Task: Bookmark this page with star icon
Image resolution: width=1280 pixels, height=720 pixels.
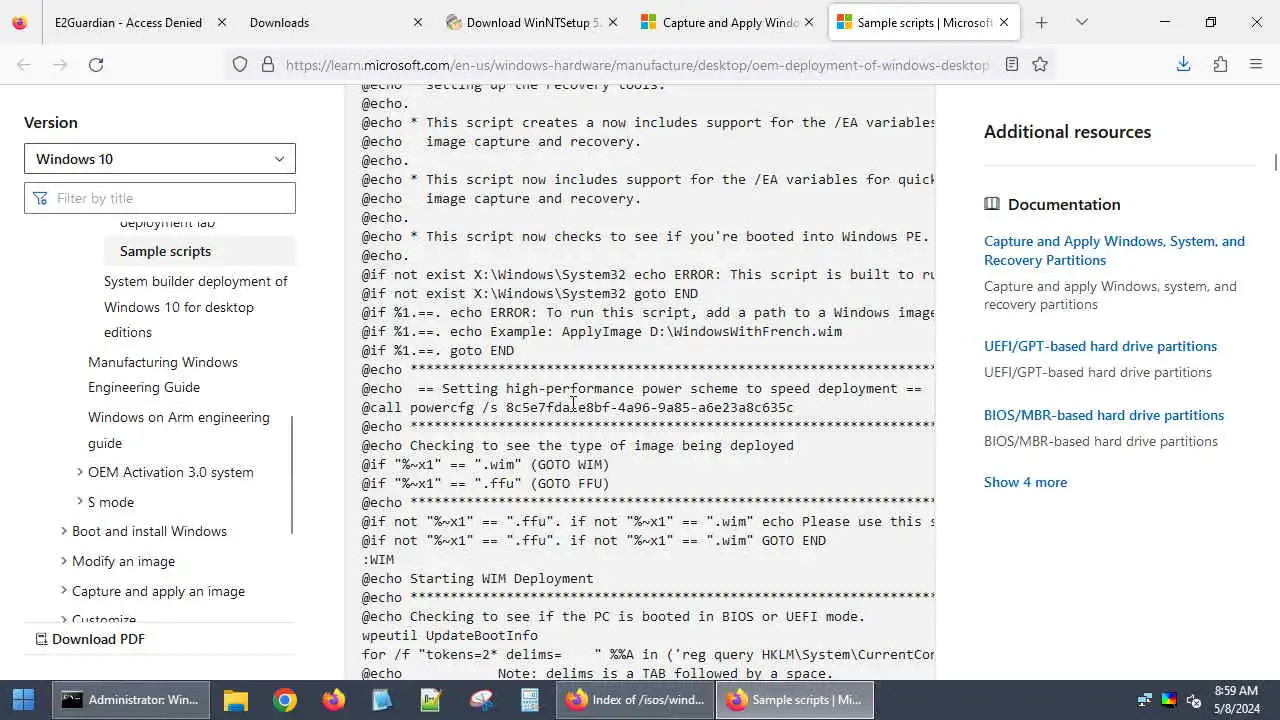Action: tap(1040, 64)
